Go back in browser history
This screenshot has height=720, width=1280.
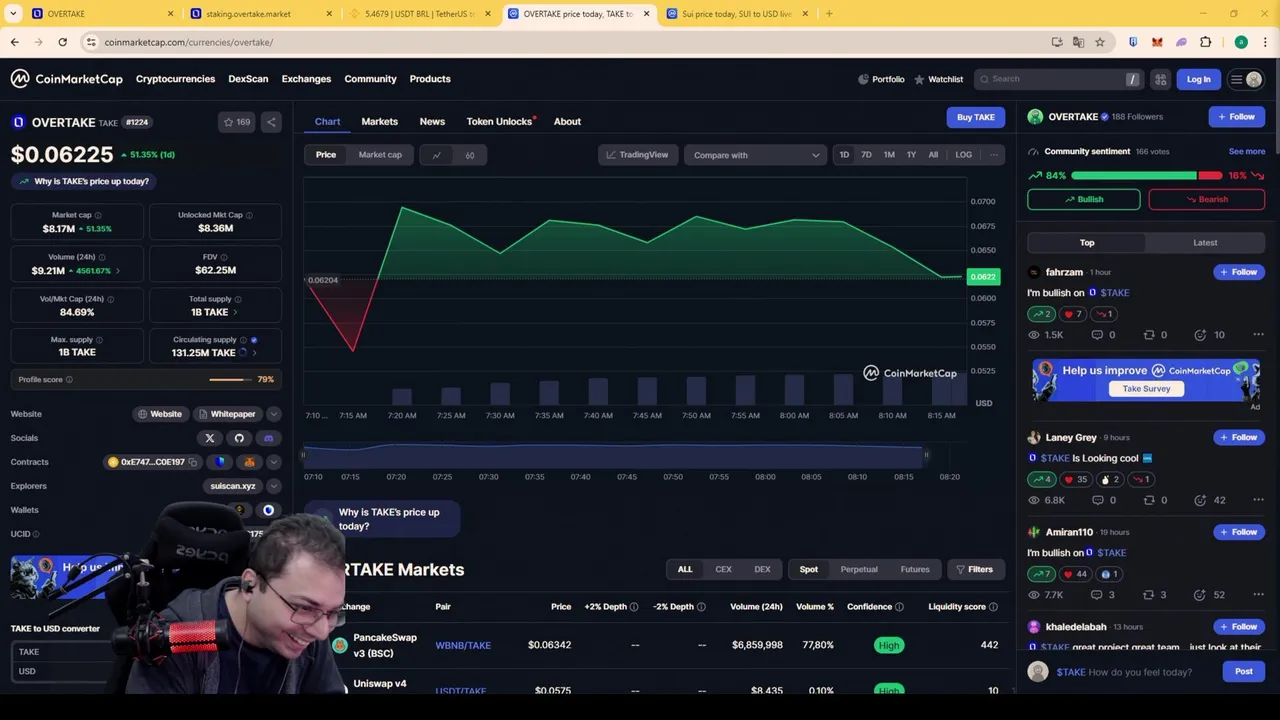coord(14,42)
